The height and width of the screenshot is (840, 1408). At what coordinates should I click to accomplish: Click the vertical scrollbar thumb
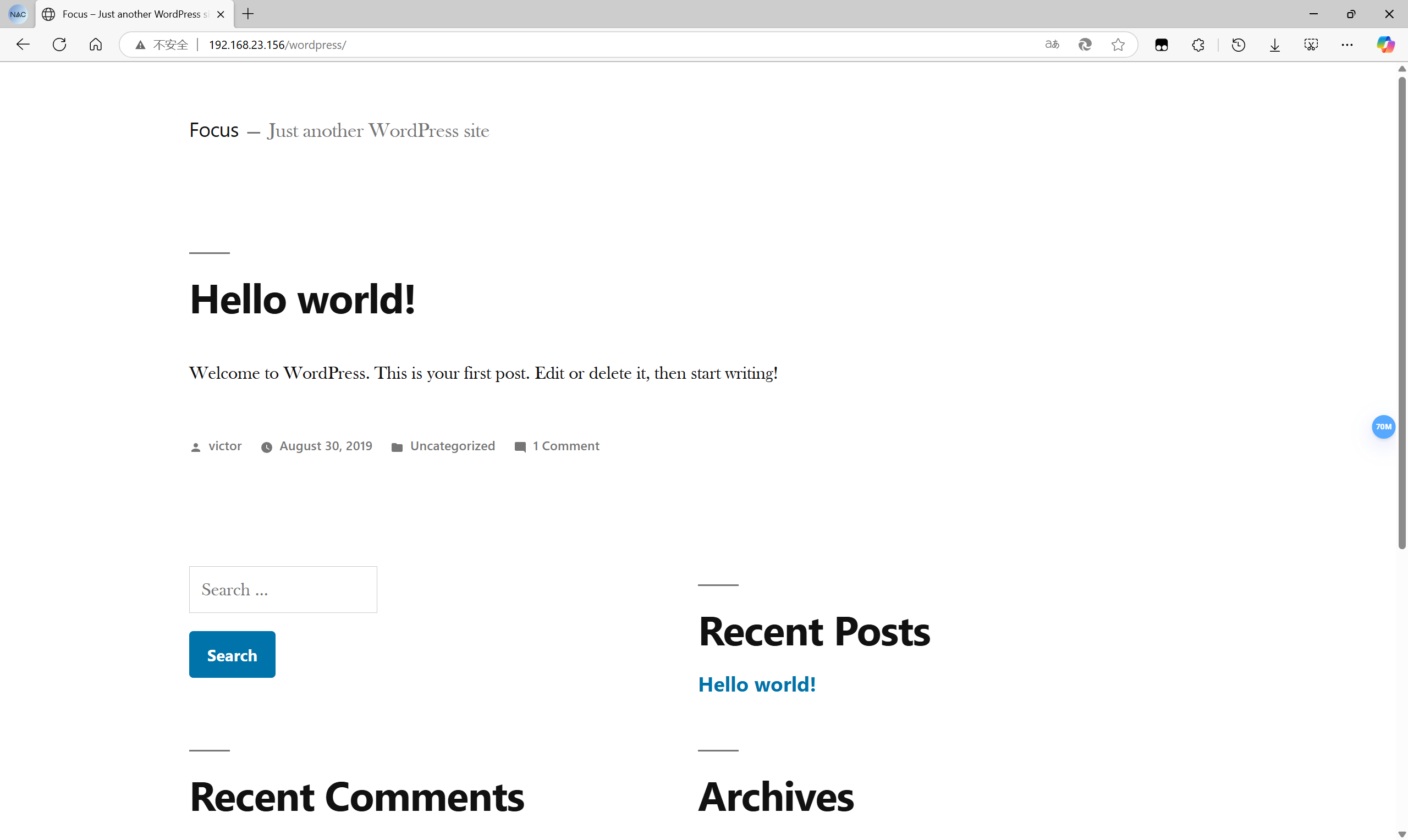(1402, 312)
